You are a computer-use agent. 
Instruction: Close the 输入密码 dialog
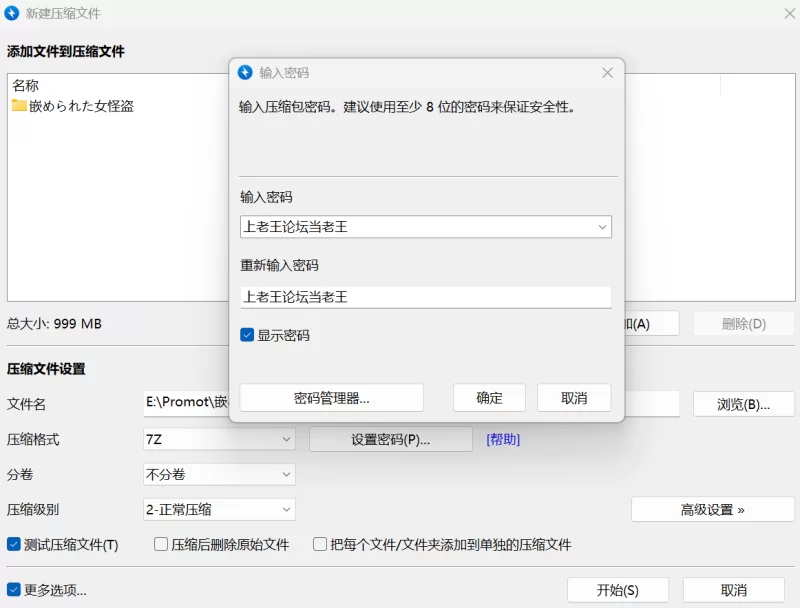tap(607, 73)
